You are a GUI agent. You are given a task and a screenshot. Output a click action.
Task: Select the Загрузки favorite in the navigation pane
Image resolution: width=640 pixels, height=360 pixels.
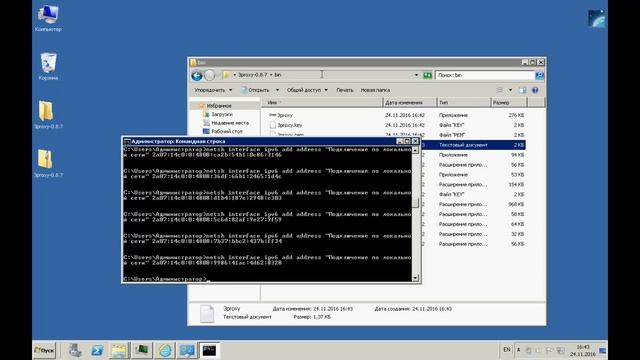point(218,114)
